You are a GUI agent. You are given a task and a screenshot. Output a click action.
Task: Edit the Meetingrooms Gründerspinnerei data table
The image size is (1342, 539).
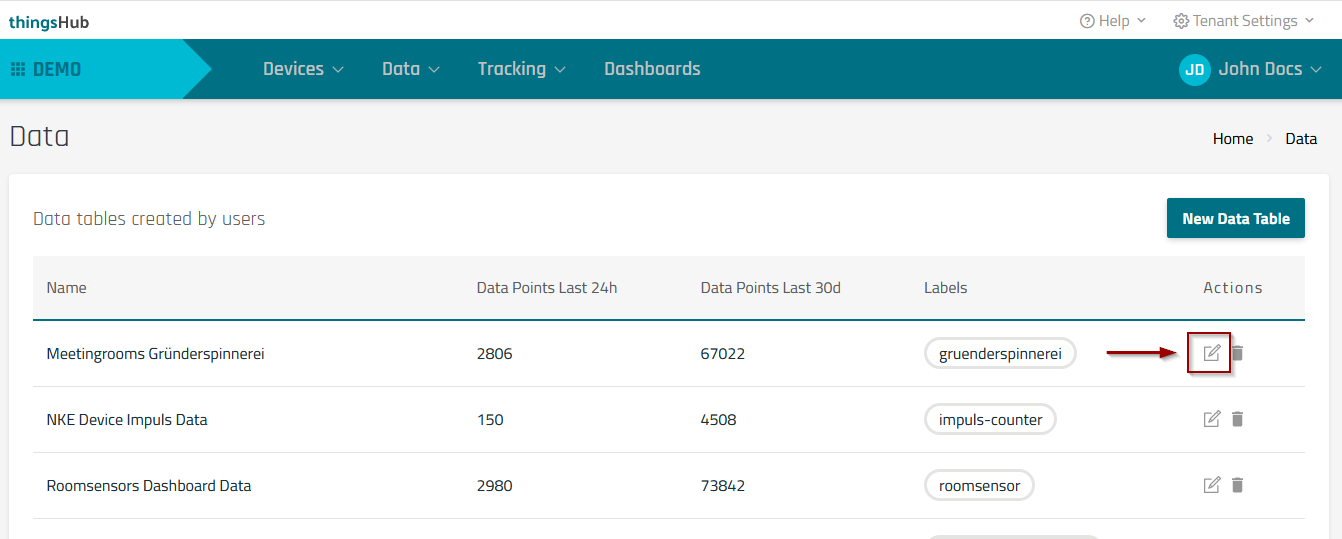(x=1211, y=353)
